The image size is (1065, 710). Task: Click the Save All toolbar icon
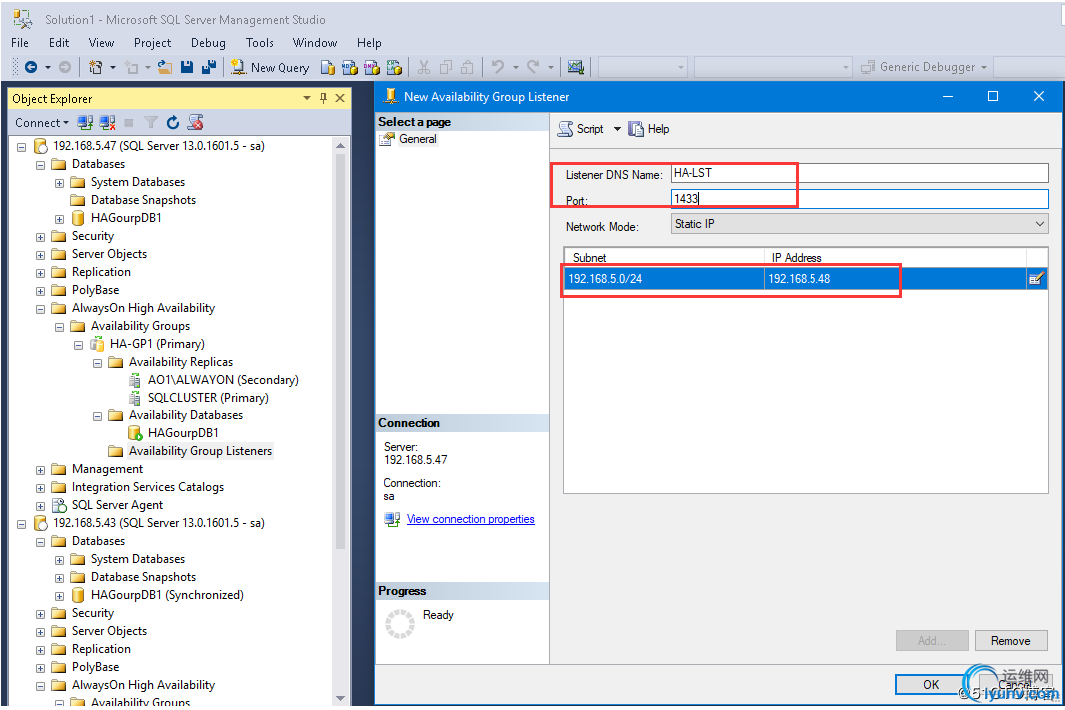coord(209,67)
